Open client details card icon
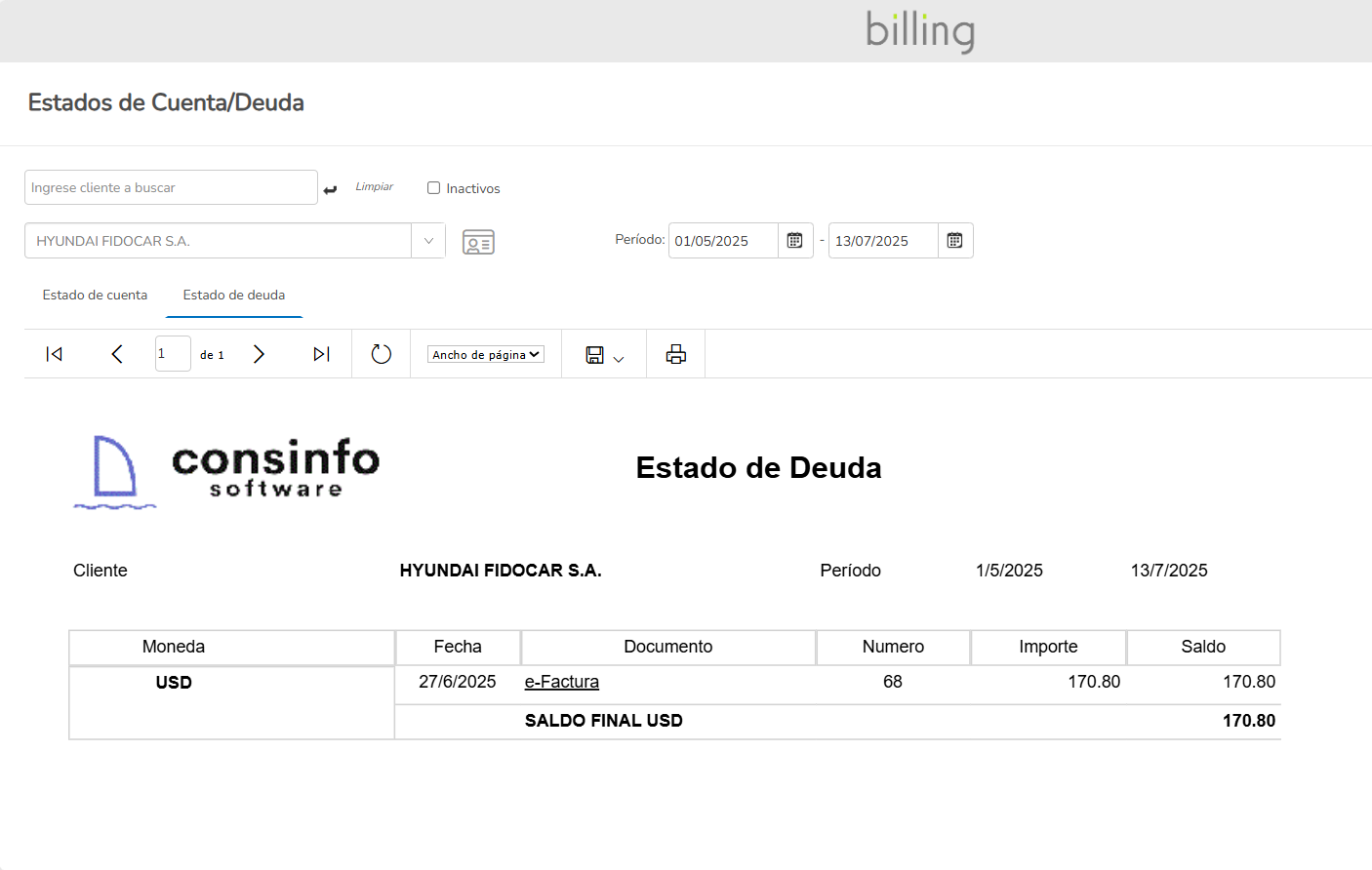This screenshot has height=870, width=1372. 478,242
